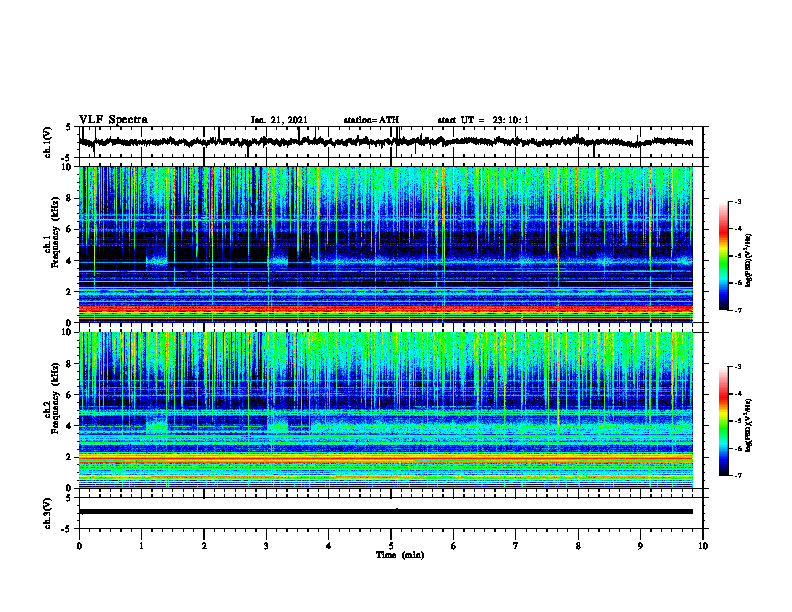Screen dimensions: 792x612
Task: Click the '-3' value on ch.1 colorbar
Action: point(737,201)
